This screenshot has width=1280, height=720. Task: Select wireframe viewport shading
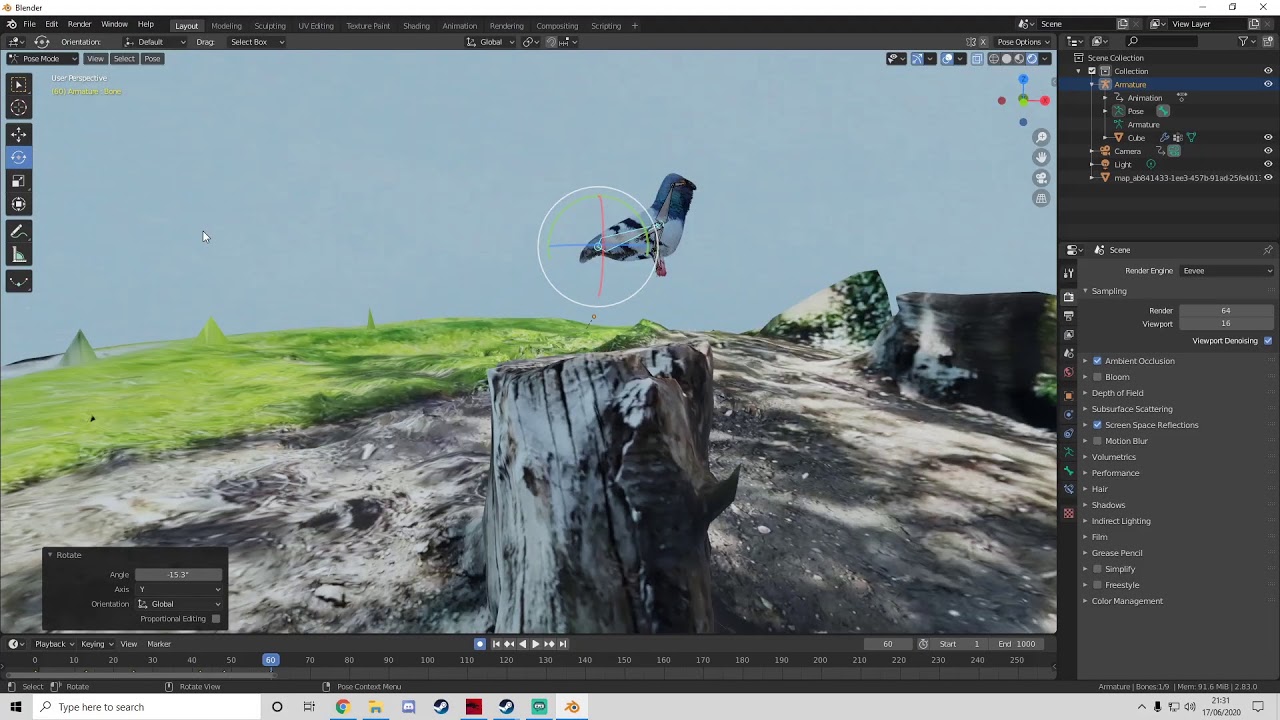click(993, 58)
